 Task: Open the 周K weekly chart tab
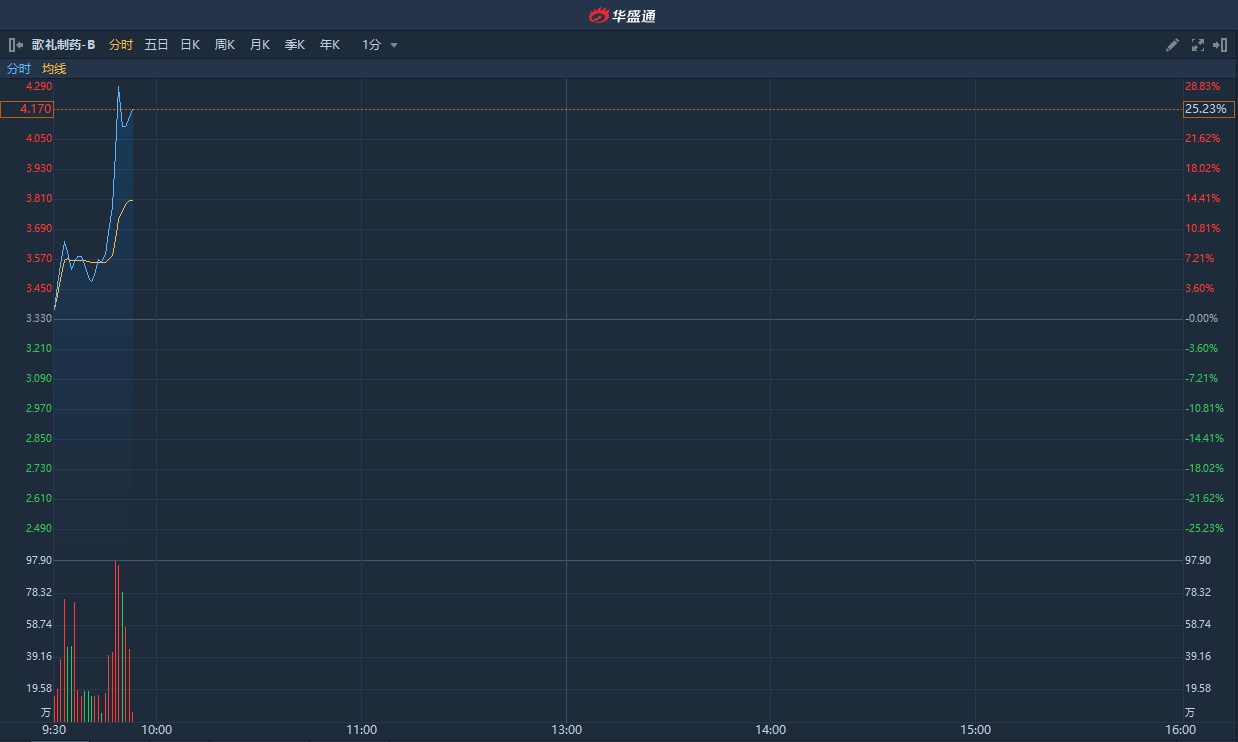pos(225,45)
